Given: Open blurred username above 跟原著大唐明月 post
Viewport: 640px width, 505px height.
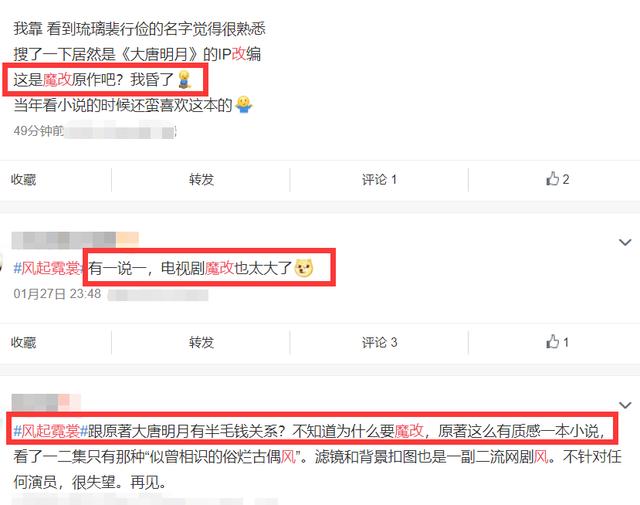Looking at the screenshot, I should pos(46,402).
